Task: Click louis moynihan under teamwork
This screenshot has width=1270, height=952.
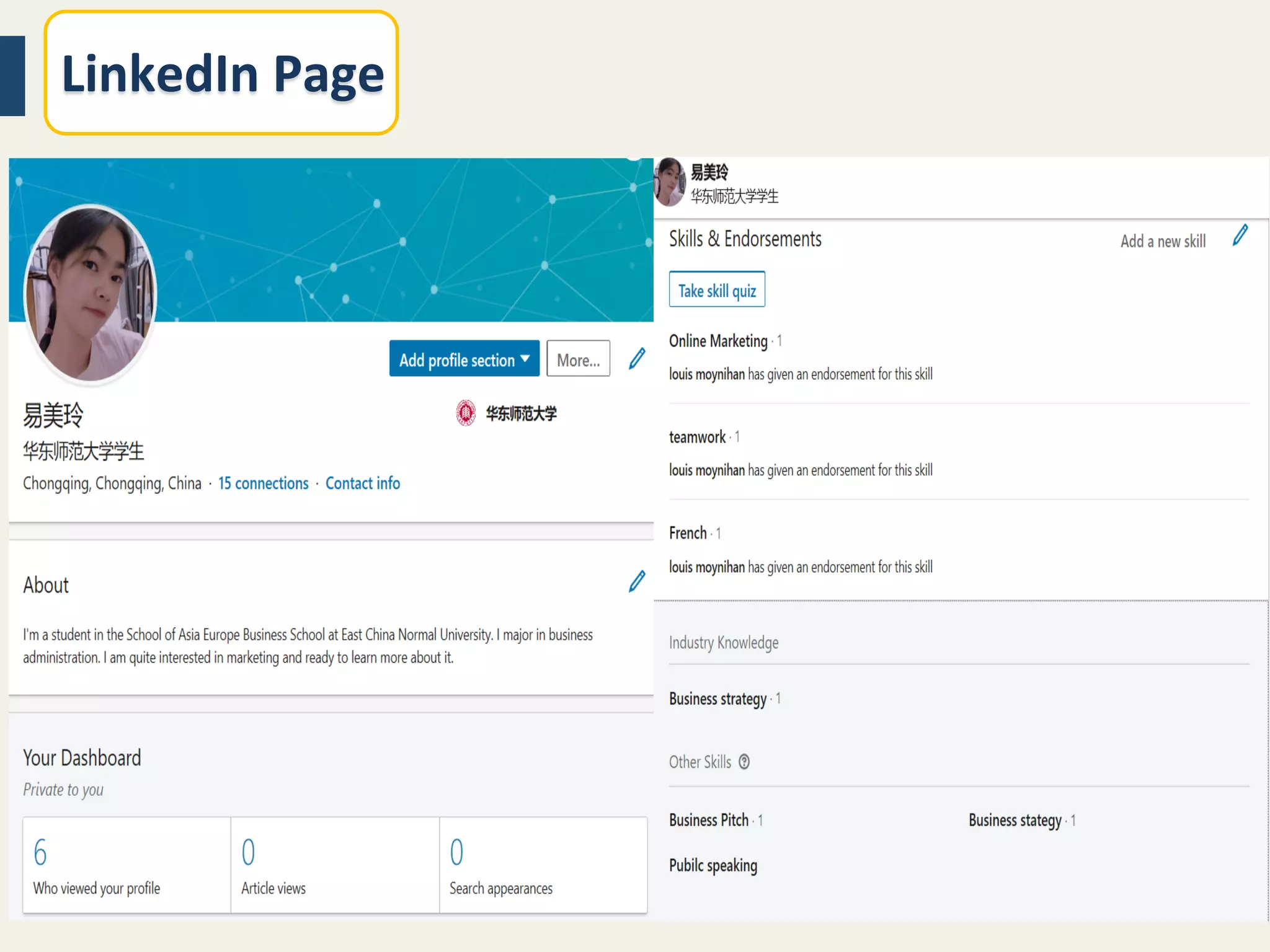Action: tap(706, 470)
